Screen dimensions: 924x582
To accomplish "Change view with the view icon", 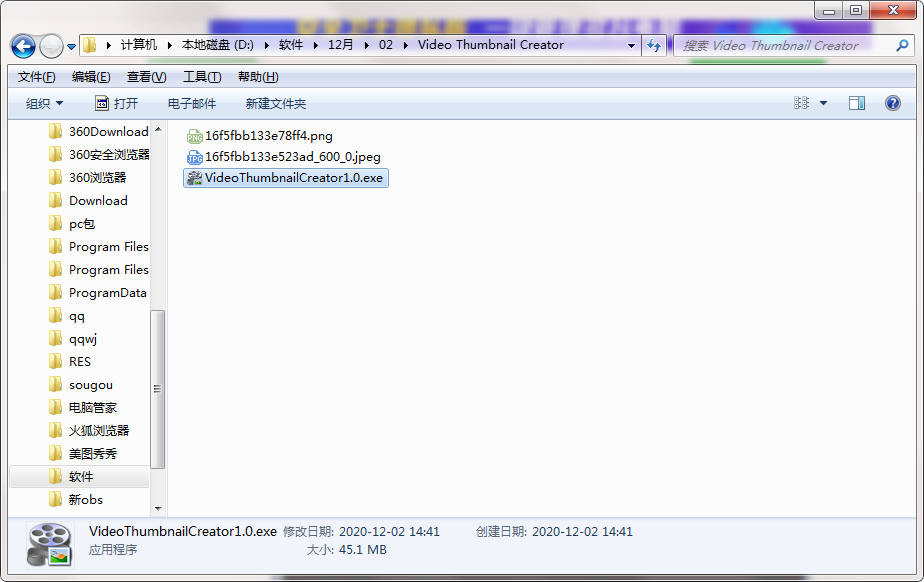I will pyautogui.click(x=801, y=103).
